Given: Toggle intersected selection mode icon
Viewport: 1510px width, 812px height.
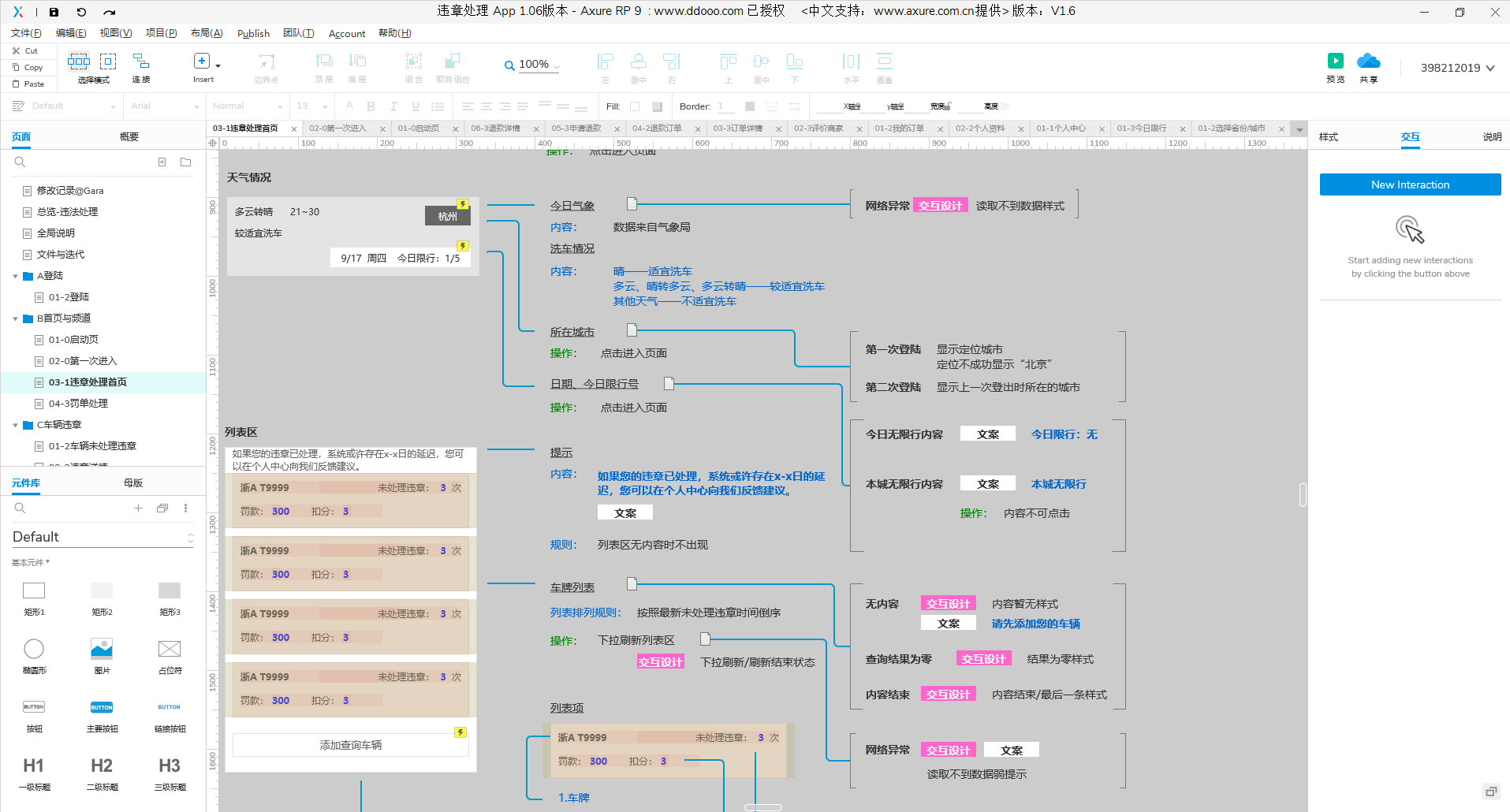Looking at the screenshot, I should coord(78,61).
